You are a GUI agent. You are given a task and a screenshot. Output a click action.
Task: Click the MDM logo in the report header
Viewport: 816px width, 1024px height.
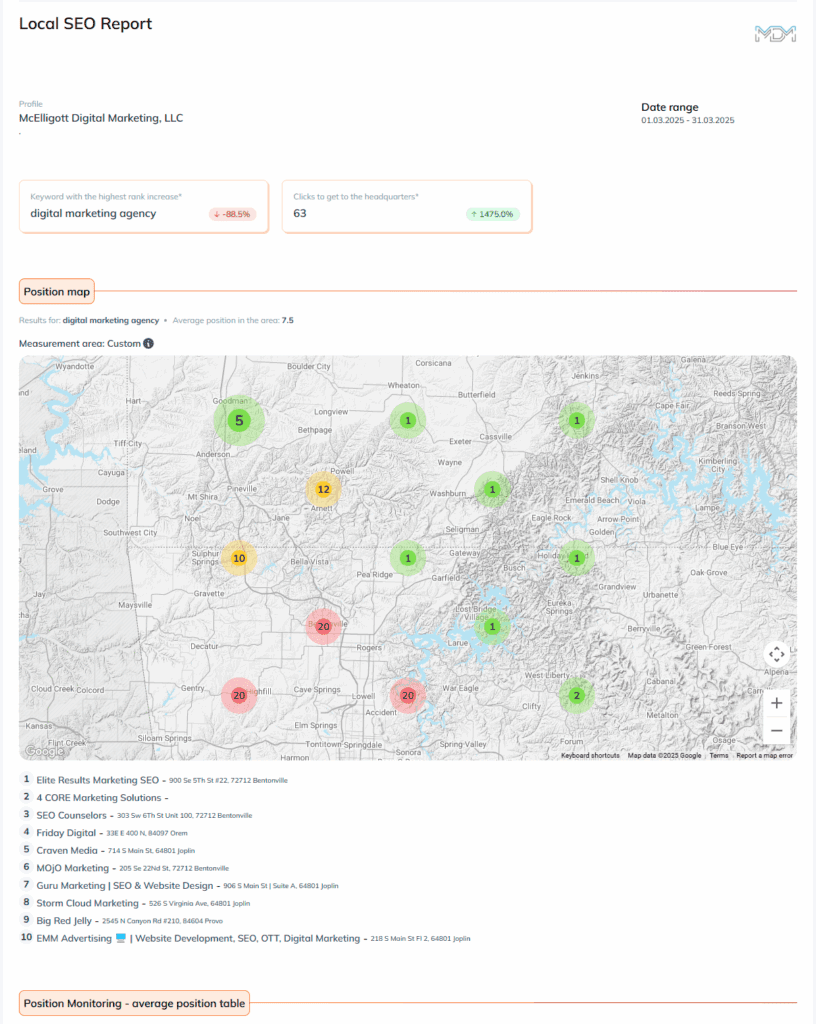[776, 33]
